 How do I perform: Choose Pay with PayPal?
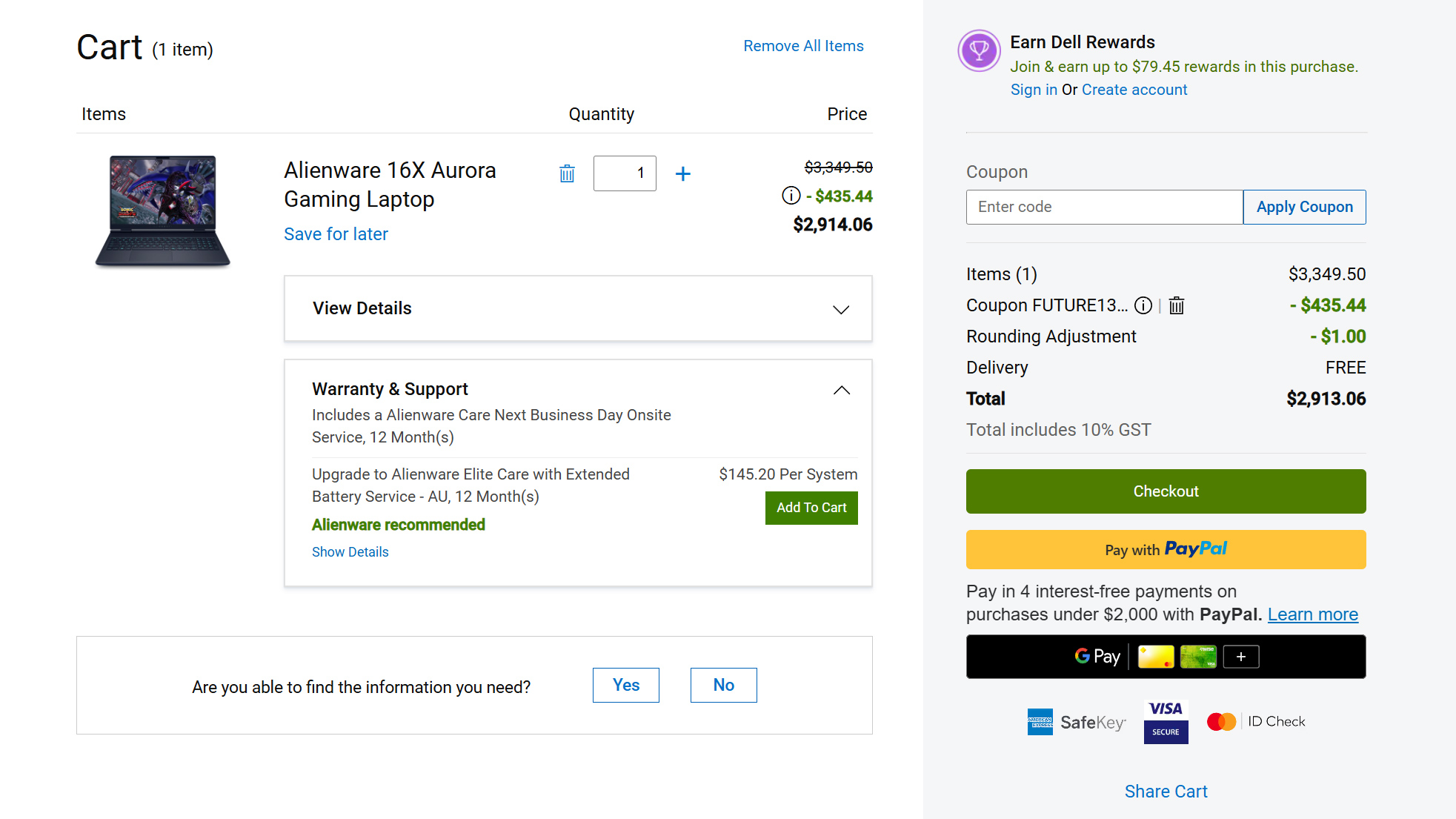1165,549
